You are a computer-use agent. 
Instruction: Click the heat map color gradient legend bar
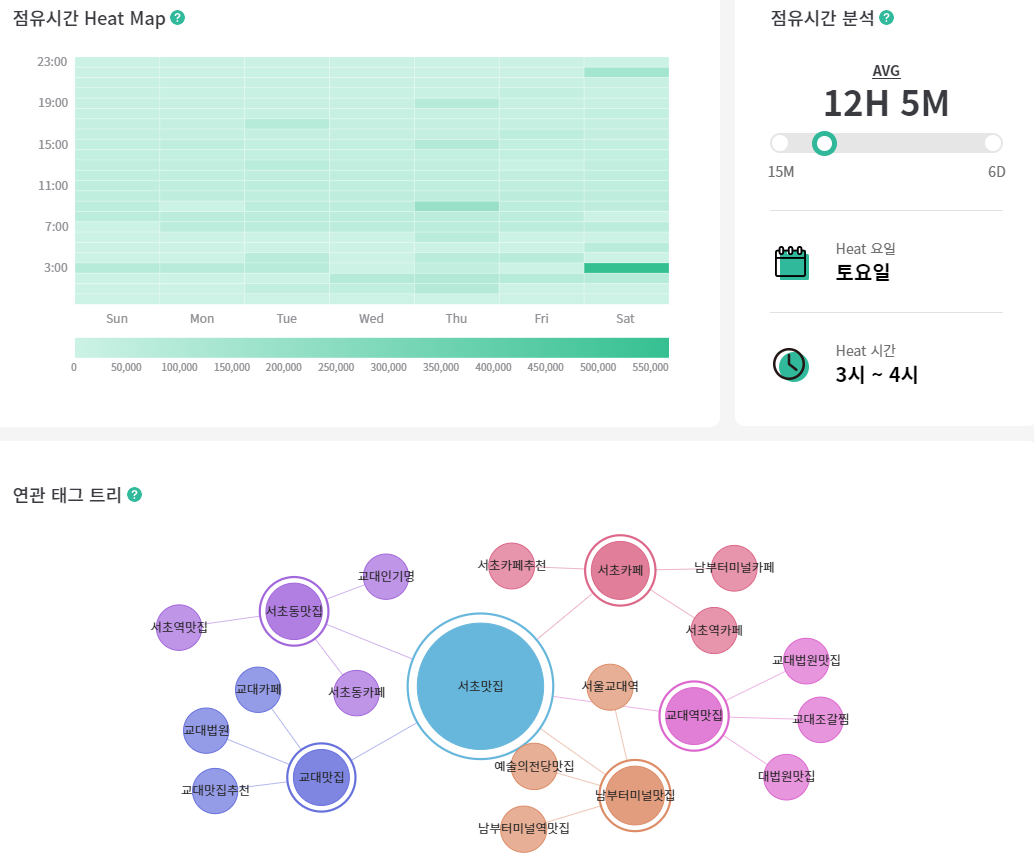click(x=372, y=347)
